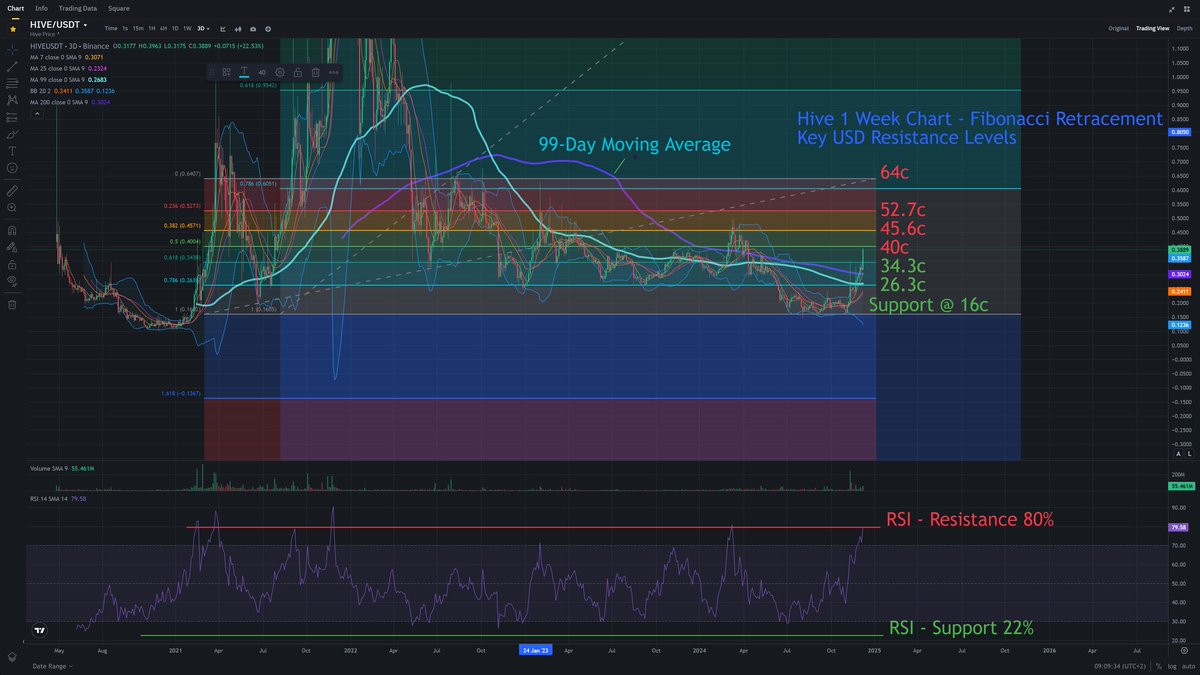Select the XABCD pattern tool
Image resolution: width=1200 pixels, height=675 pixels.
[13, 99]
